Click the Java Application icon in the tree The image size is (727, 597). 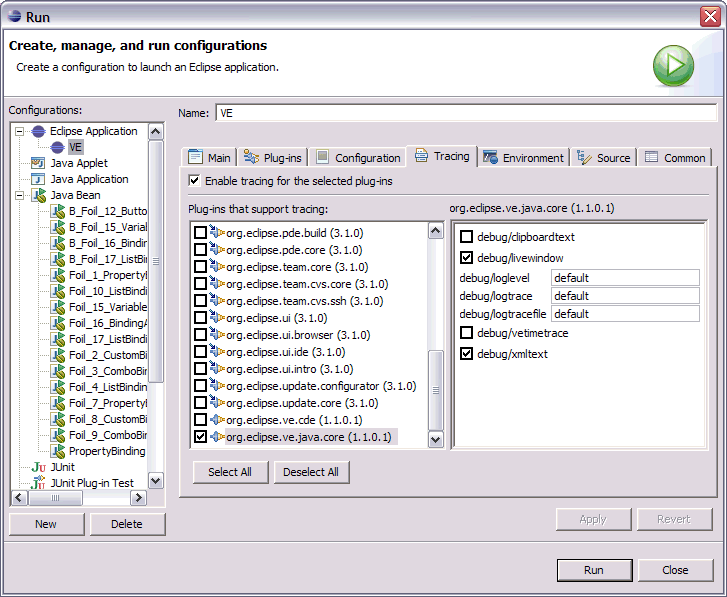coord(38,179)
